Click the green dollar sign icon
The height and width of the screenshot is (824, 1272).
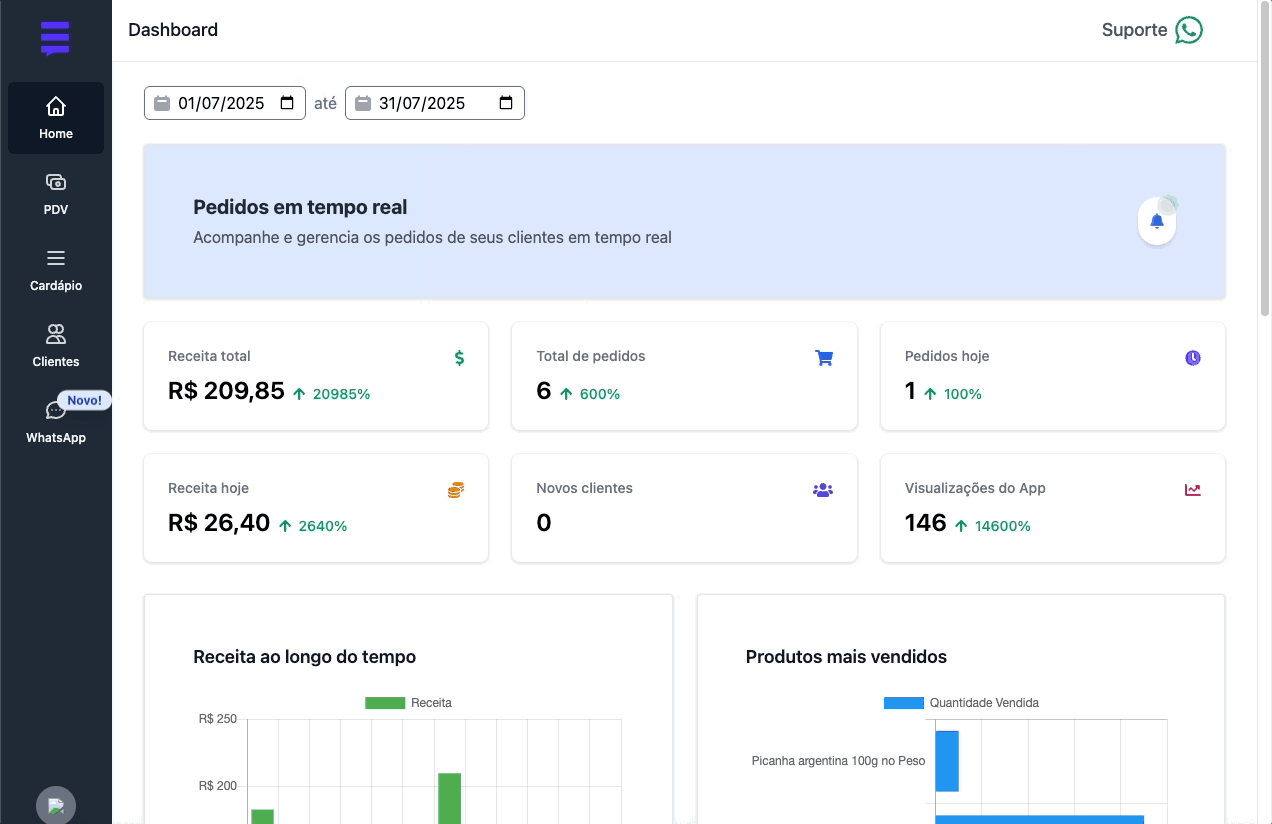coord(459,358)
